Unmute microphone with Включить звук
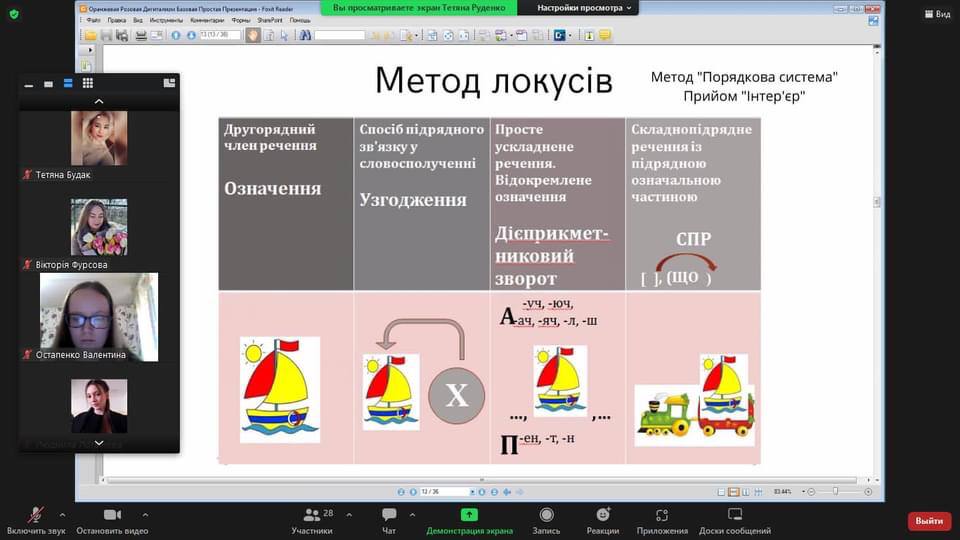 coord(36,518)
